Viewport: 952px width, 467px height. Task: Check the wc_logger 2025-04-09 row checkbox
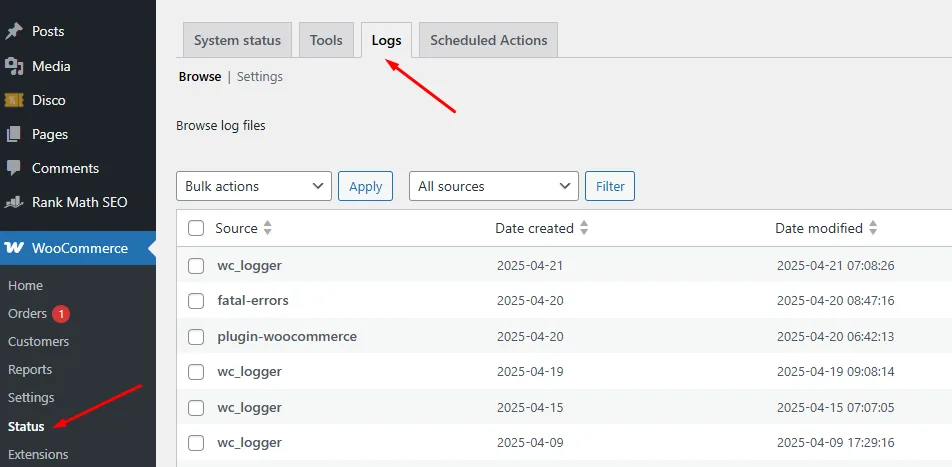(x=196, y=443)
